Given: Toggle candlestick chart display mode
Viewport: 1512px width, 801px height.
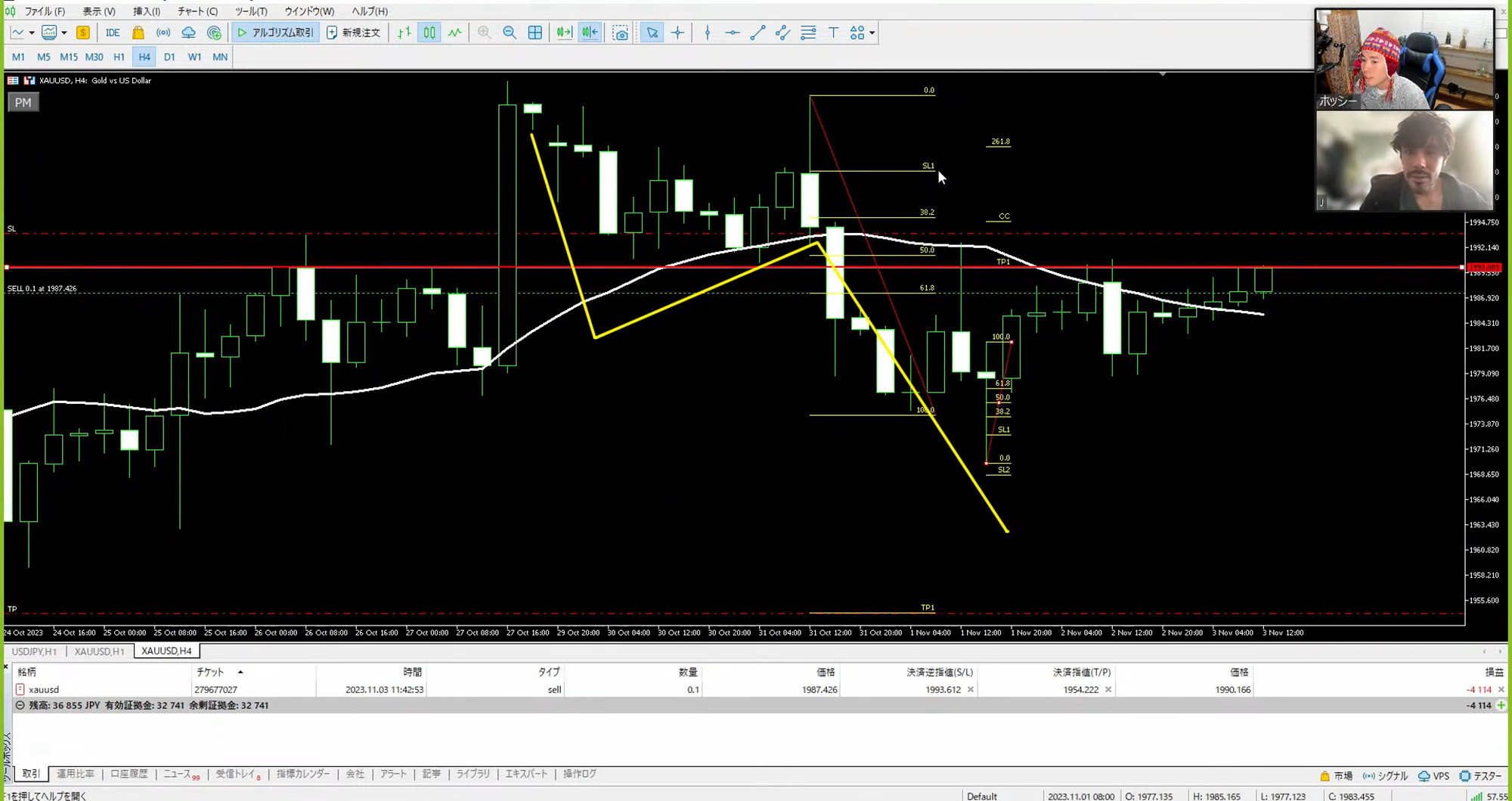Looking at the screenshot, I should (x=429, y=33).
